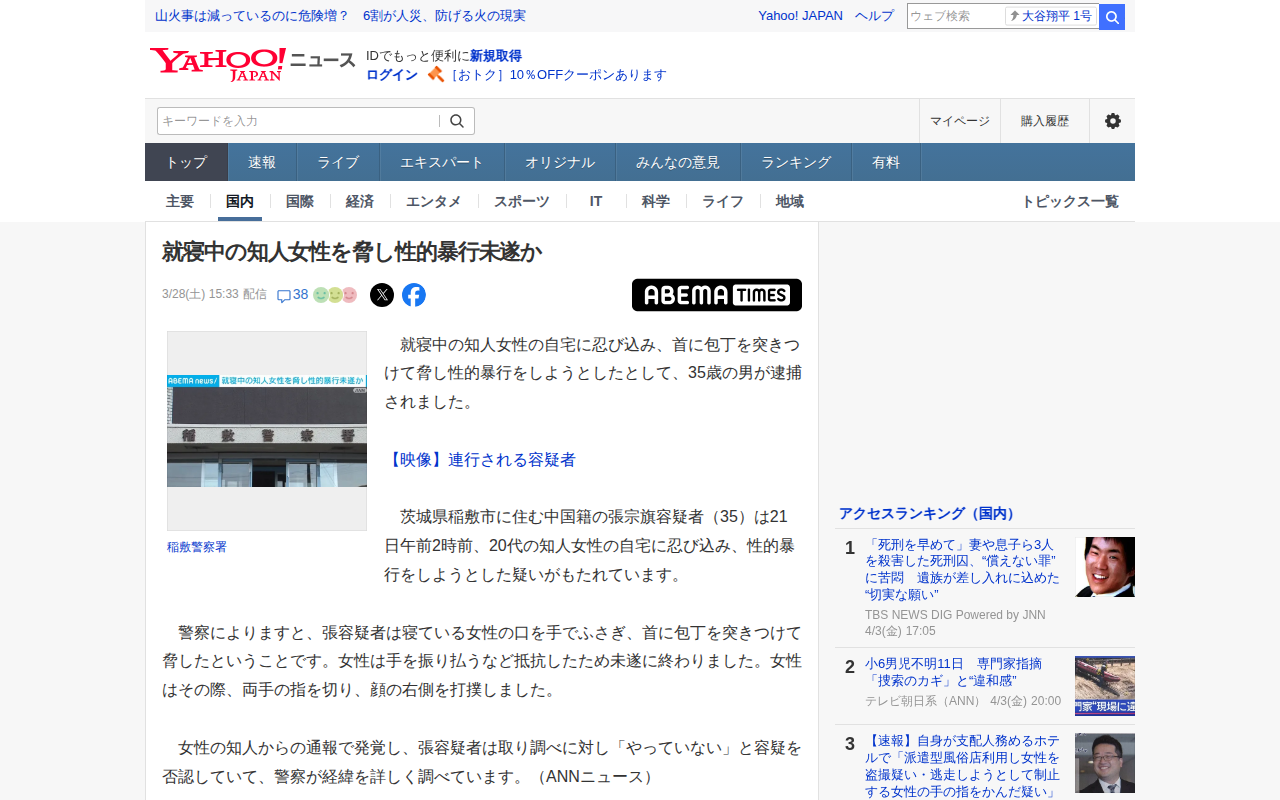Open the エンタメ category
This screenshot has height=800, width=1280.
click(434, 201)
